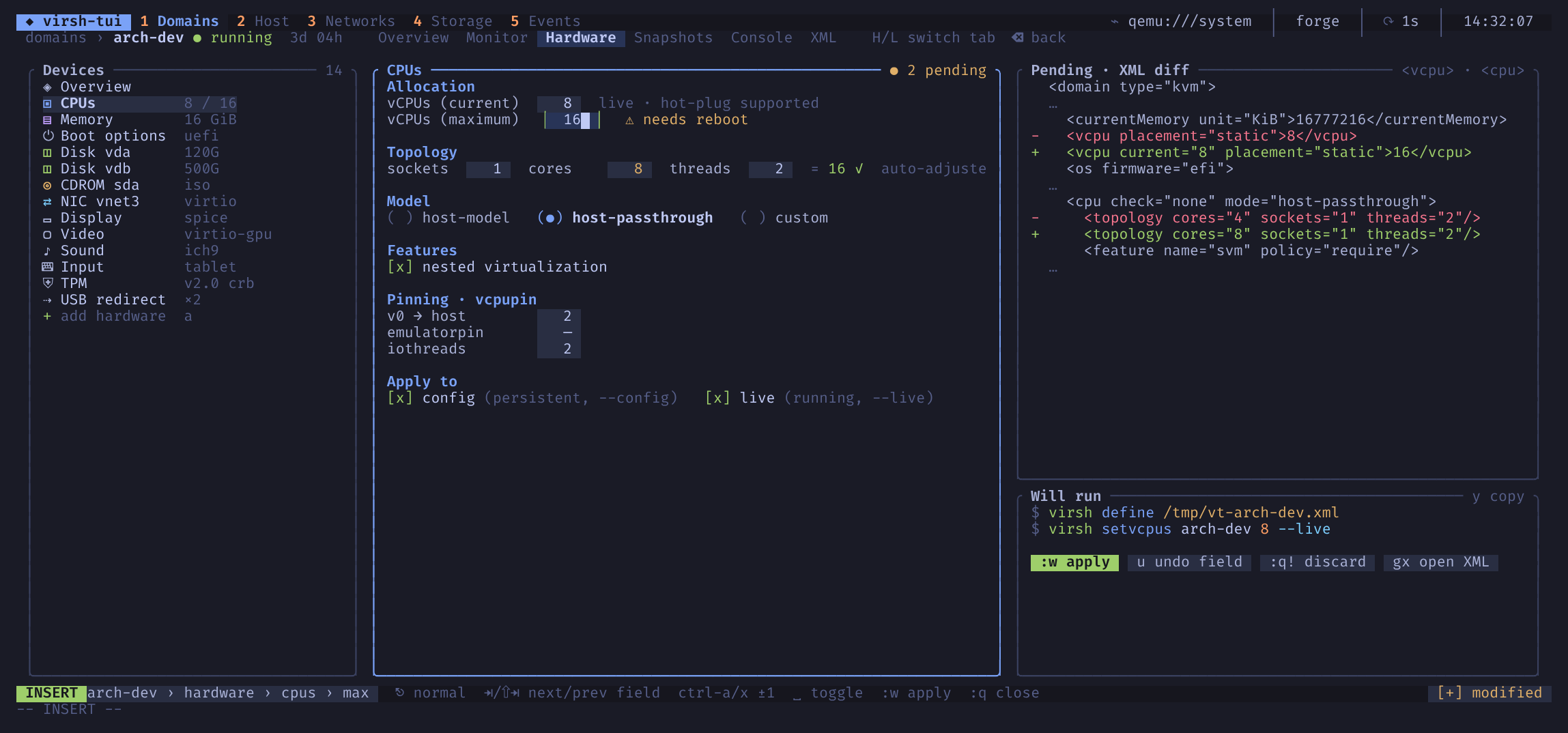Click the Input keyboard icon
This screenshot has height=733, width=1568.
point(47,267)
